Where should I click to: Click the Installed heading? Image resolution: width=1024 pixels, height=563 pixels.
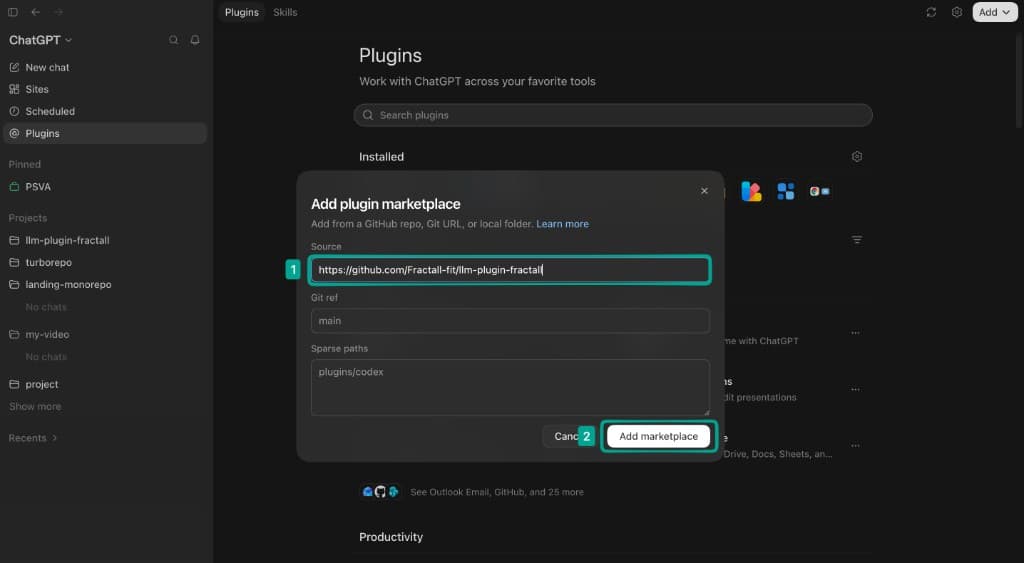coord(381,157)
